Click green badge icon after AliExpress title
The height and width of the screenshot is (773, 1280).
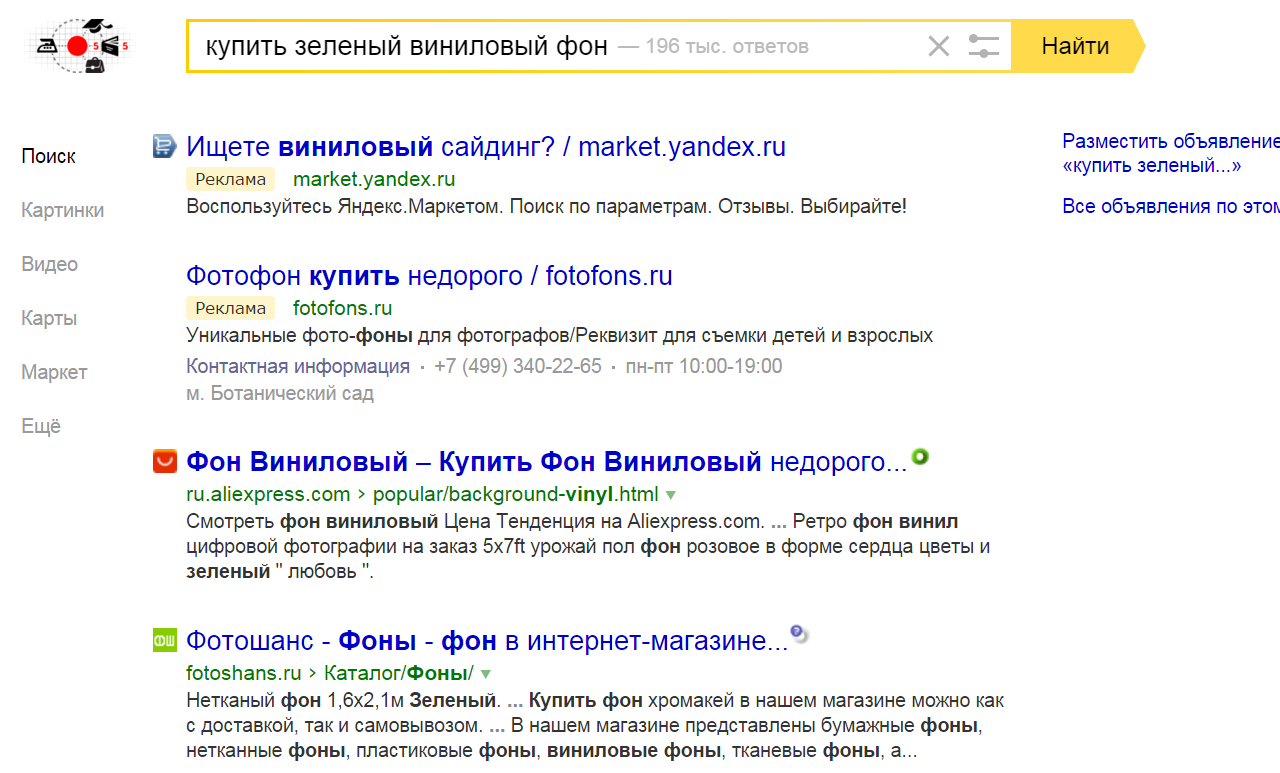[920, 457]
